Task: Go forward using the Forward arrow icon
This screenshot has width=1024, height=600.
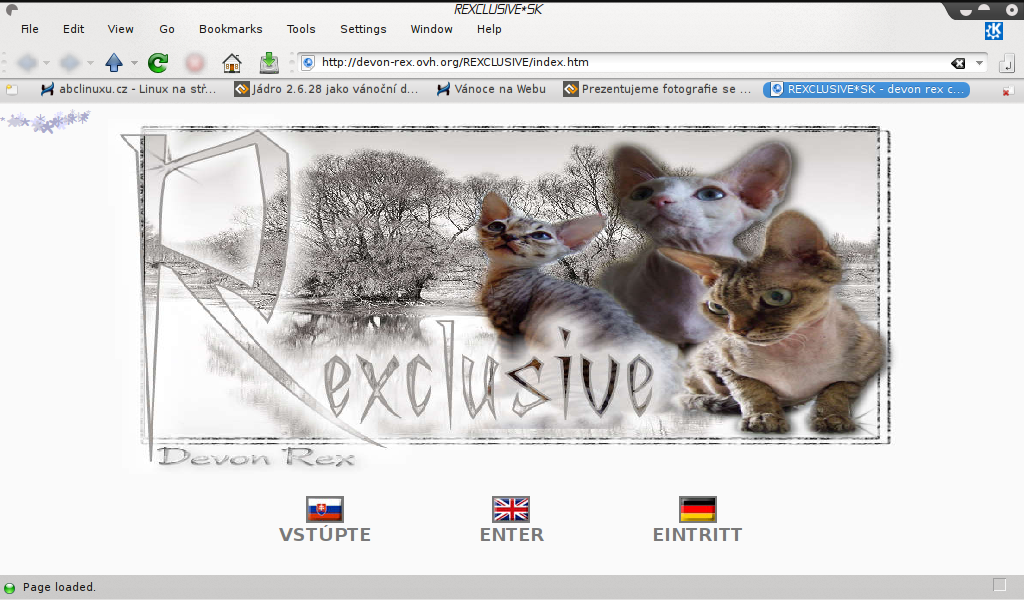Action: click(x=69, y=63)
